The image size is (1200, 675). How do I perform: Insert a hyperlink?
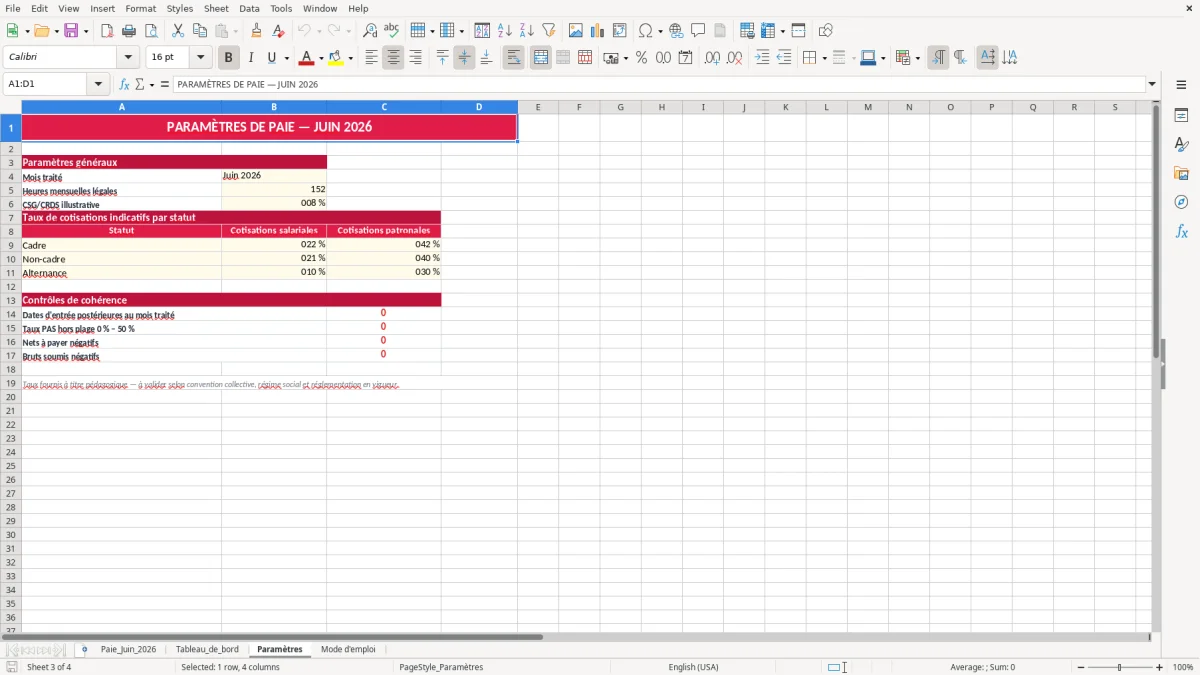(x=676, y=31)
